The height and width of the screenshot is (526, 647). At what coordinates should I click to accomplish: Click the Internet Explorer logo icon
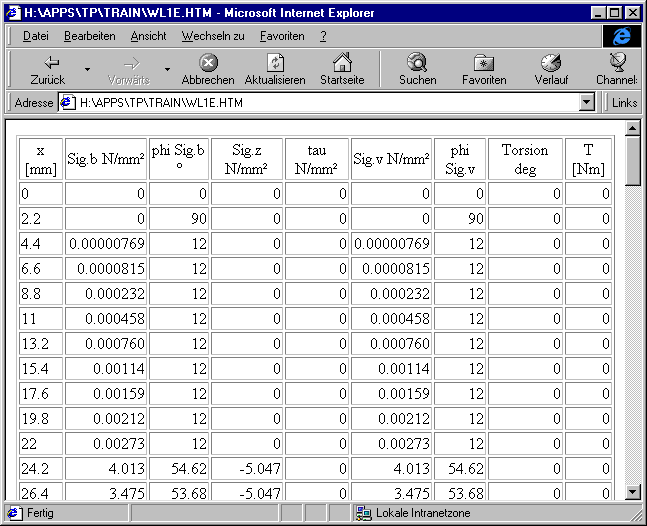(621, 36)
